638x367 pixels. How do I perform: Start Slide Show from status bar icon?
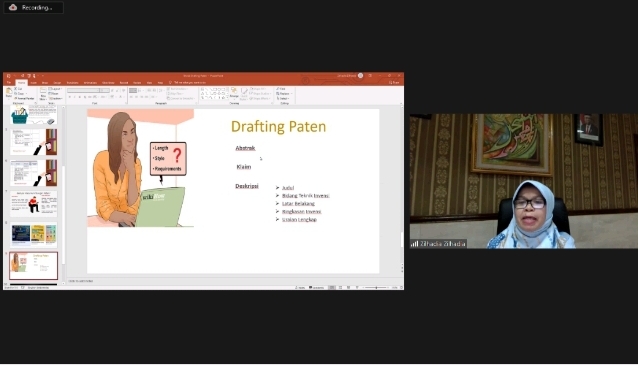357,288
